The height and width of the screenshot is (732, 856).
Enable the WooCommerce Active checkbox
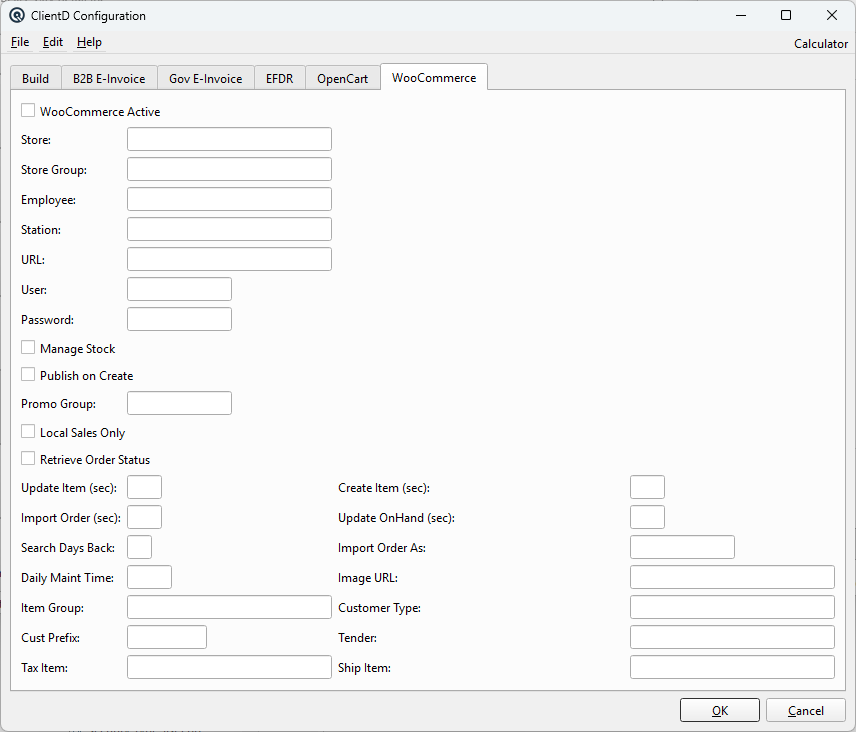point(28,110)
